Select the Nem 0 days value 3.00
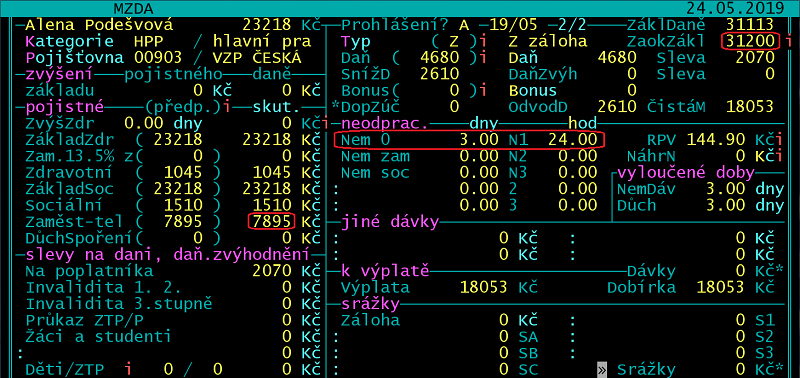The image size is (800, 378). tap(479, 140)
